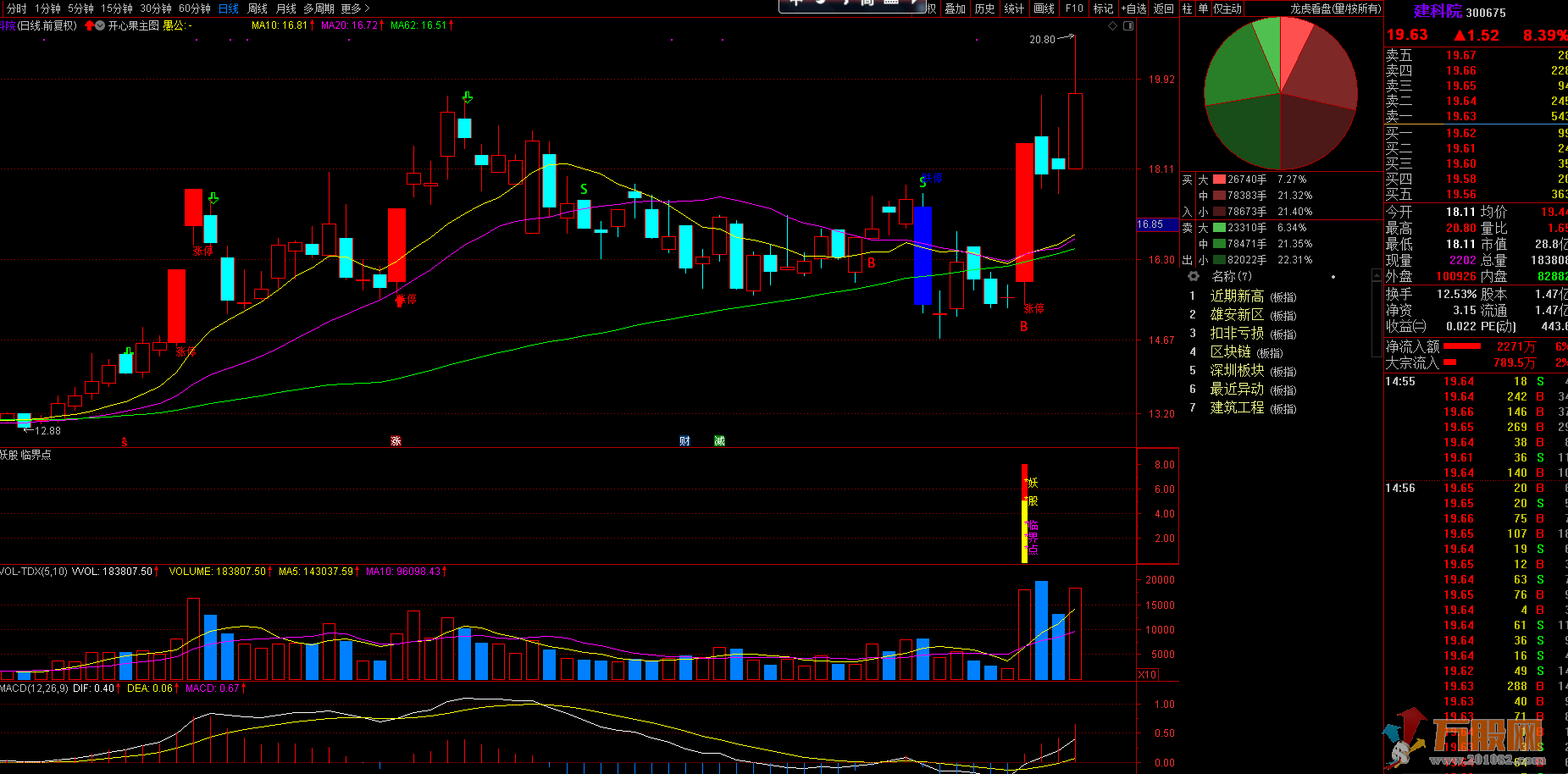Open the 最近异动 sector row
Image resolution: width=1568 pixels, height=774 pixels.
(1254, 390)
